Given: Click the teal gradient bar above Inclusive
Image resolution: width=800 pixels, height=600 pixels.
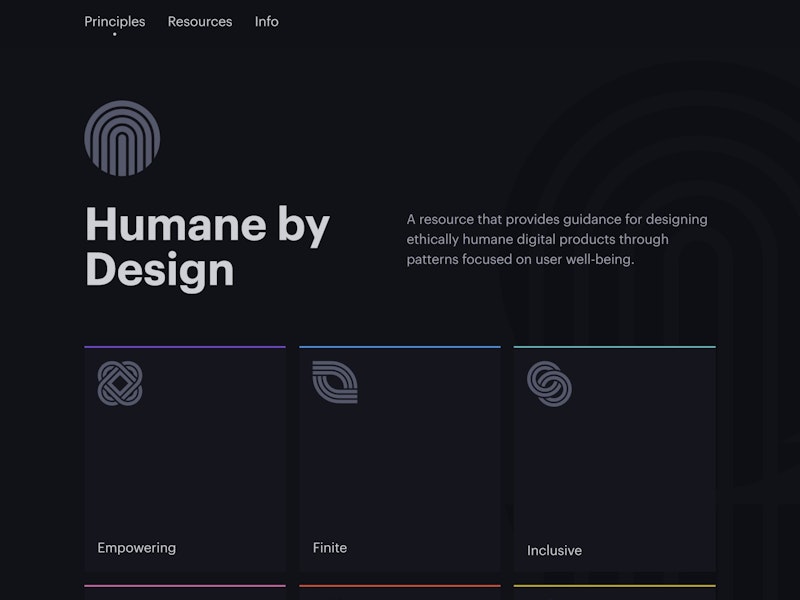Looking at the screenshot, I should tap(615, 344).
